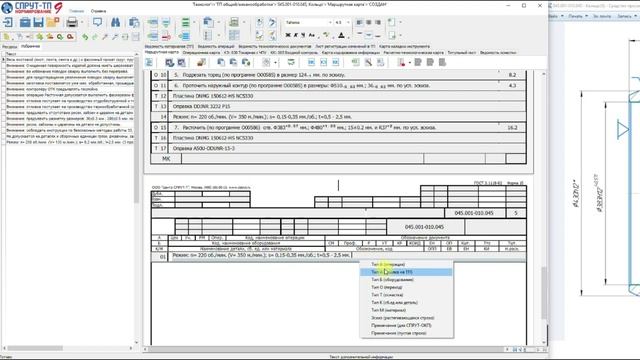
Task: Choose Тип Т (оснастка) from context menu
Action: [406, 295]
